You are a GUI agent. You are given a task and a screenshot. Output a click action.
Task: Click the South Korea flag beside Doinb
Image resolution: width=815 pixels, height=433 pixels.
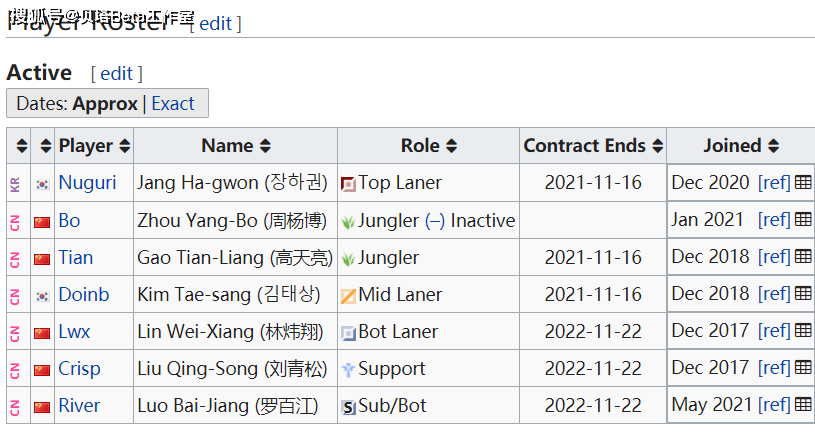pos(42,296)
